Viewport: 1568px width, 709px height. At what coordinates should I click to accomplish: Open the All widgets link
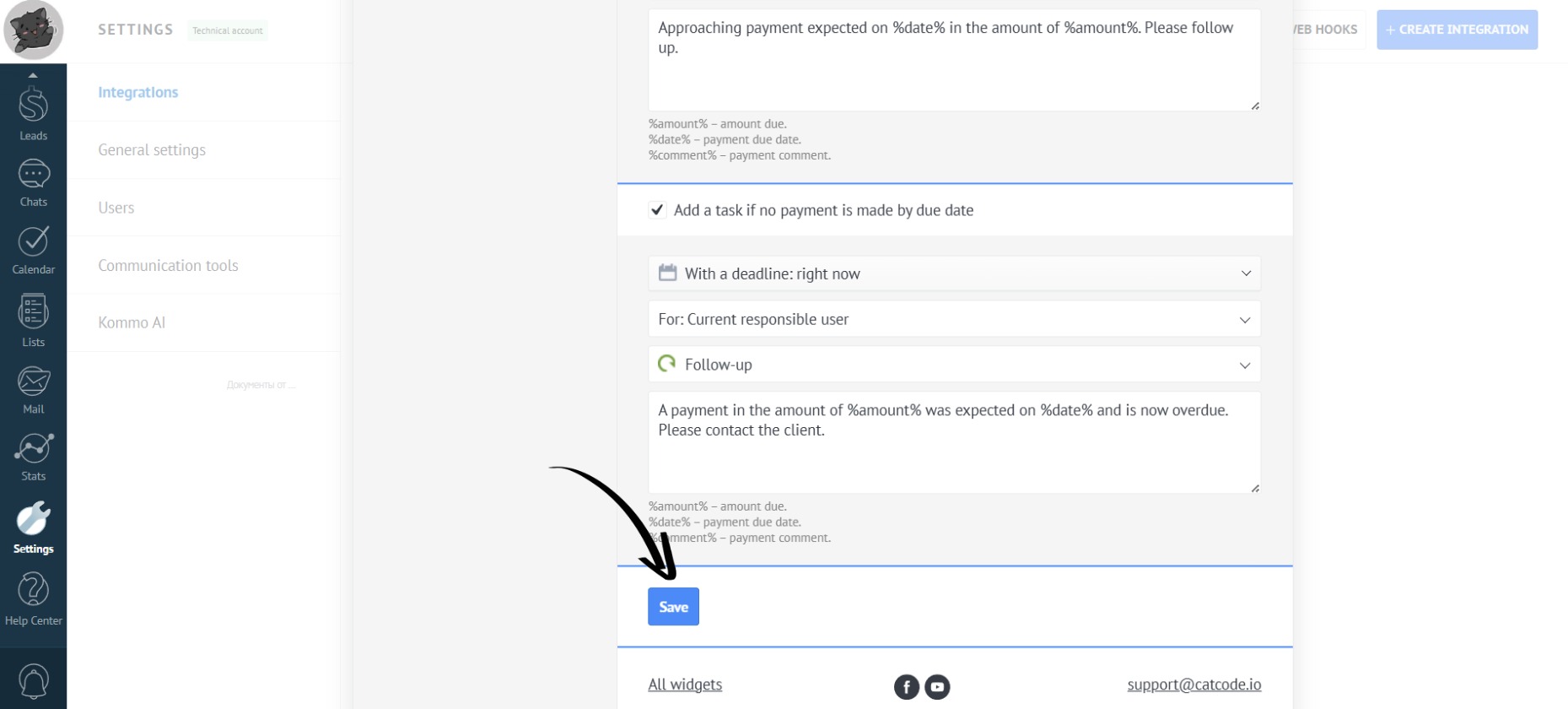pyautogui.click(x=685, y=685)
